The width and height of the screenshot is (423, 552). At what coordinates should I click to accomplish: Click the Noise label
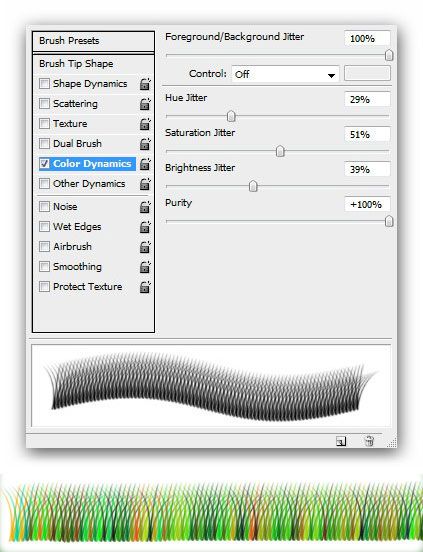tap(65, 206)
